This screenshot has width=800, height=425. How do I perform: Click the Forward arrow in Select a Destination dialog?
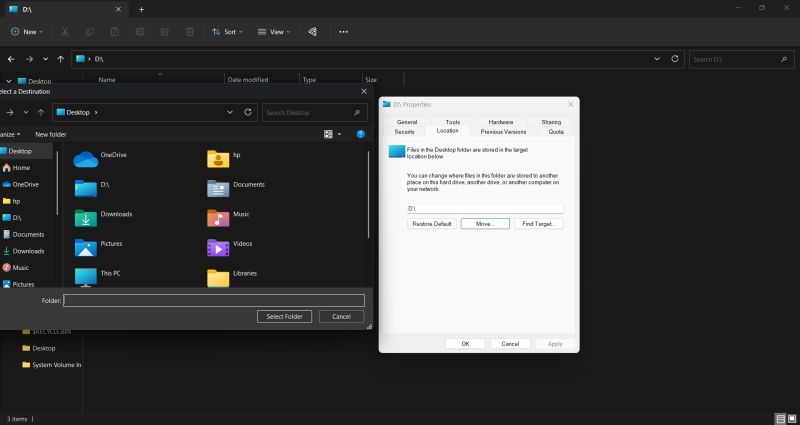pos(10,112)
